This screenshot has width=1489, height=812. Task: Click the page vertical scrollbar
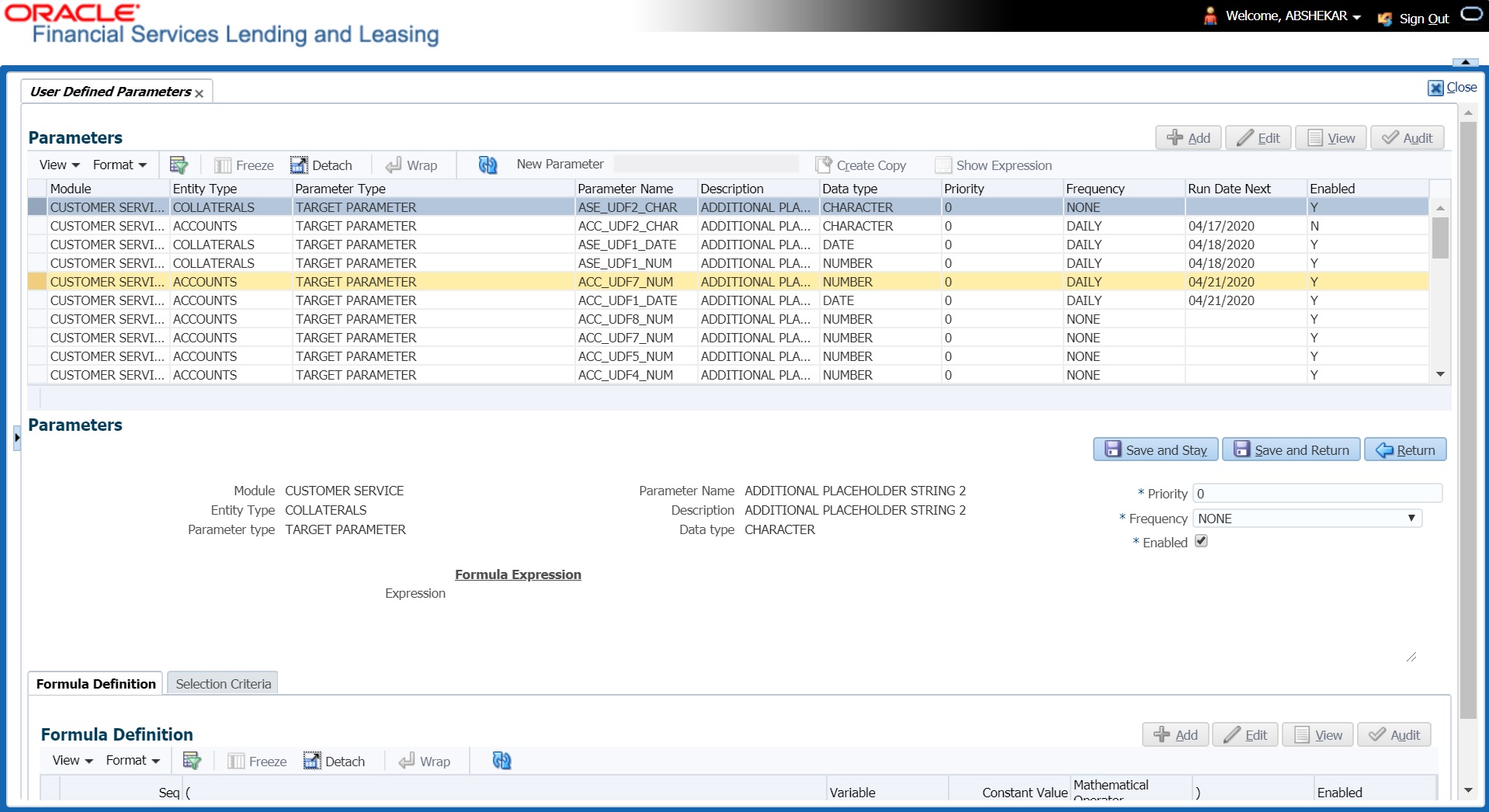pos(1467,419)
